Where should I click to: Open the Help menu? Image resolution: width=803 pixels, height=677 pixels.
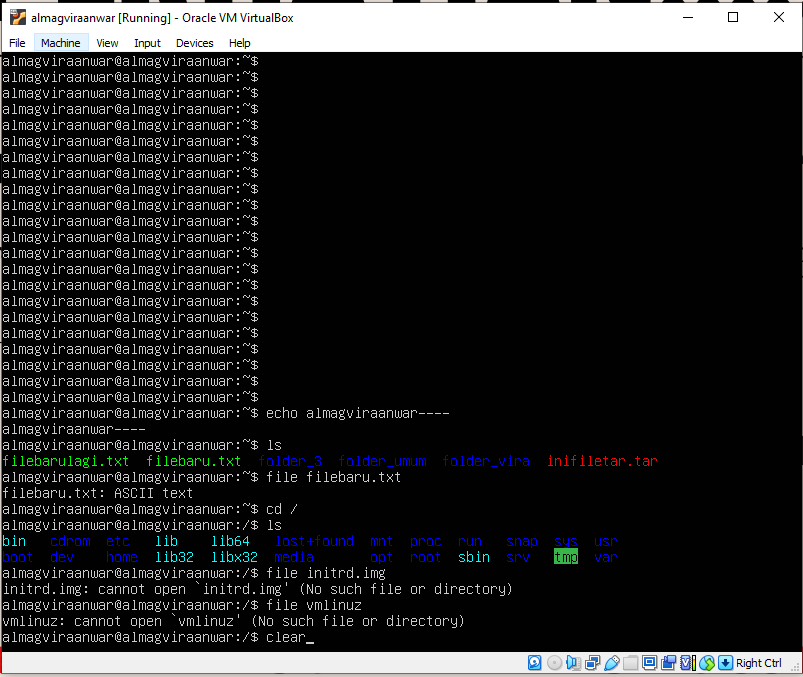(239, 43)
